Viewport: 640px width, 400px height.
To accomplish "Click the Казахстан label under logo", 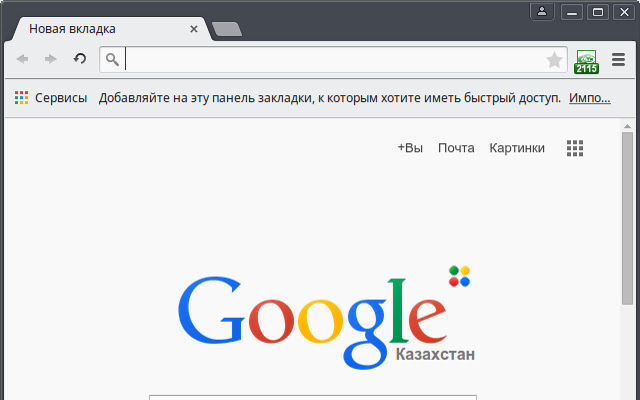I will tap(435, 354).
